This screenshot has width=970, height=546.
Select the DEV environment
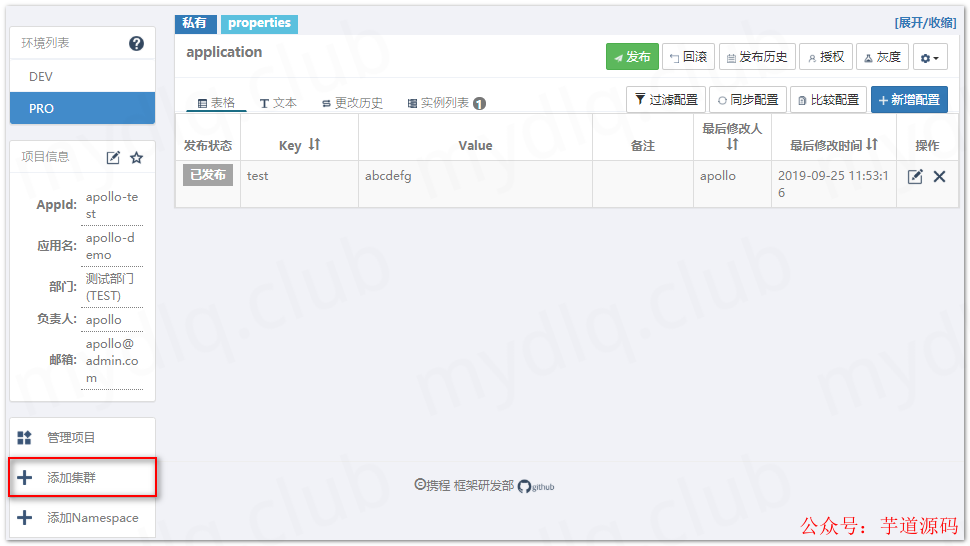82,76
